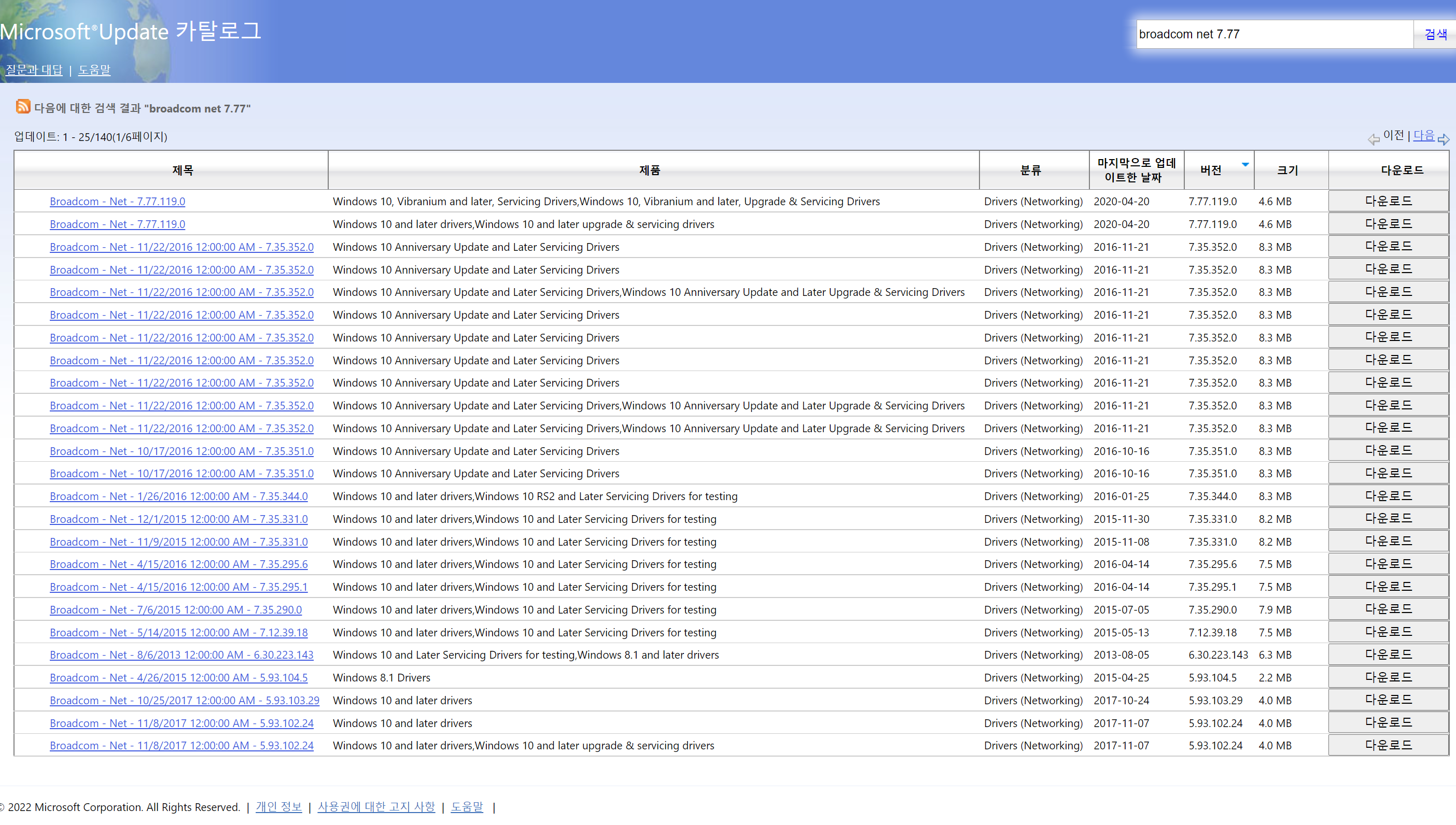Click 다운로드 for the 2015-11-30 7.35.331.0 row

click(1388, 519)
